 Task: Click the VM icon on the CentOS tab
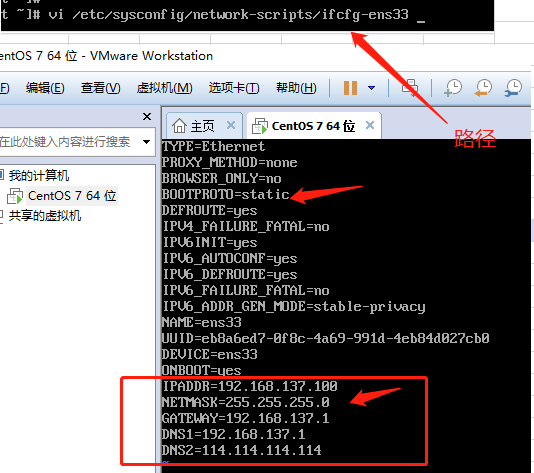tap(260, 126)
